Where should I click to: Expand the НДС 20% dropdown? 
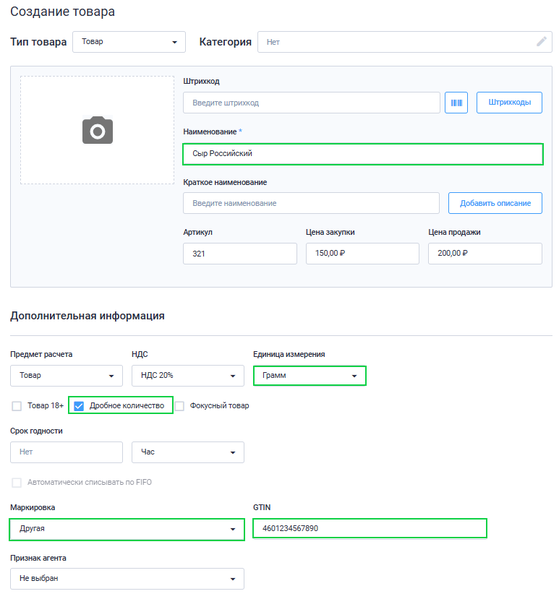(188, 376)
